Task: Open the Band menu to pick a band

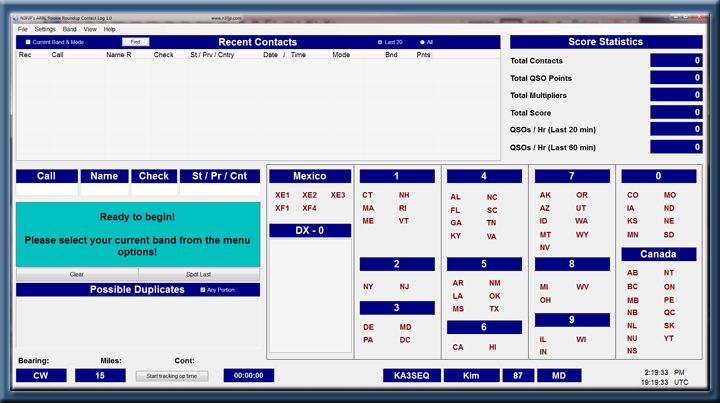Action: coord(69,29)
